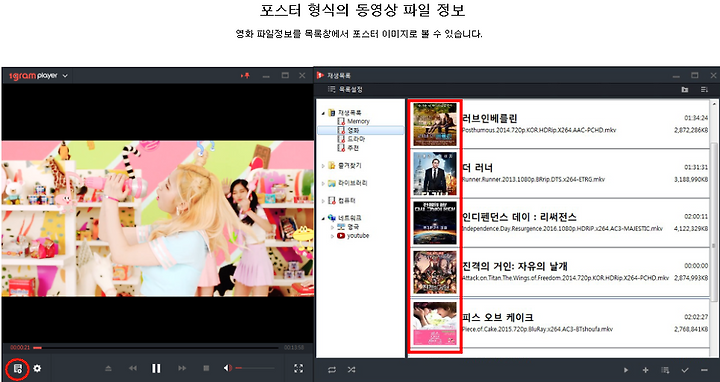The height and width of the screenshot is (382, 720).
Task: Select 더 러너 title in list
Action: click(478, 167)
